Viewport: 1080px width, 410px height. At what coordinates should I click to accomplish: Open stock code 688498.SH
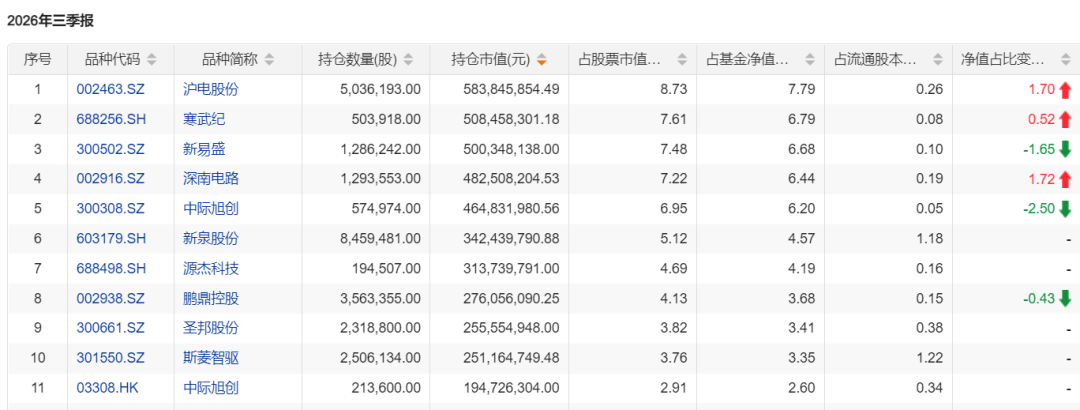point(111,269)
